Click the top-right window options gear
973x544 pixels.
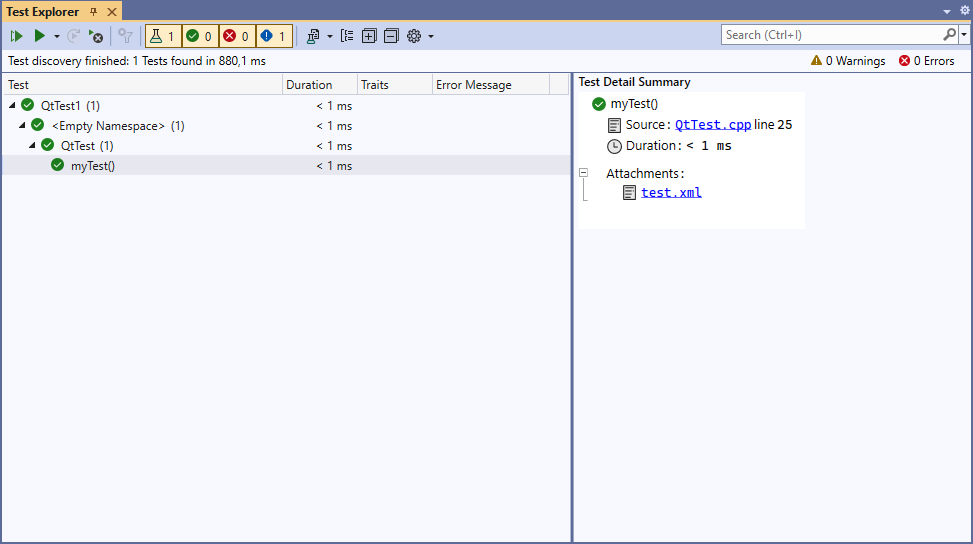[965, 11]
